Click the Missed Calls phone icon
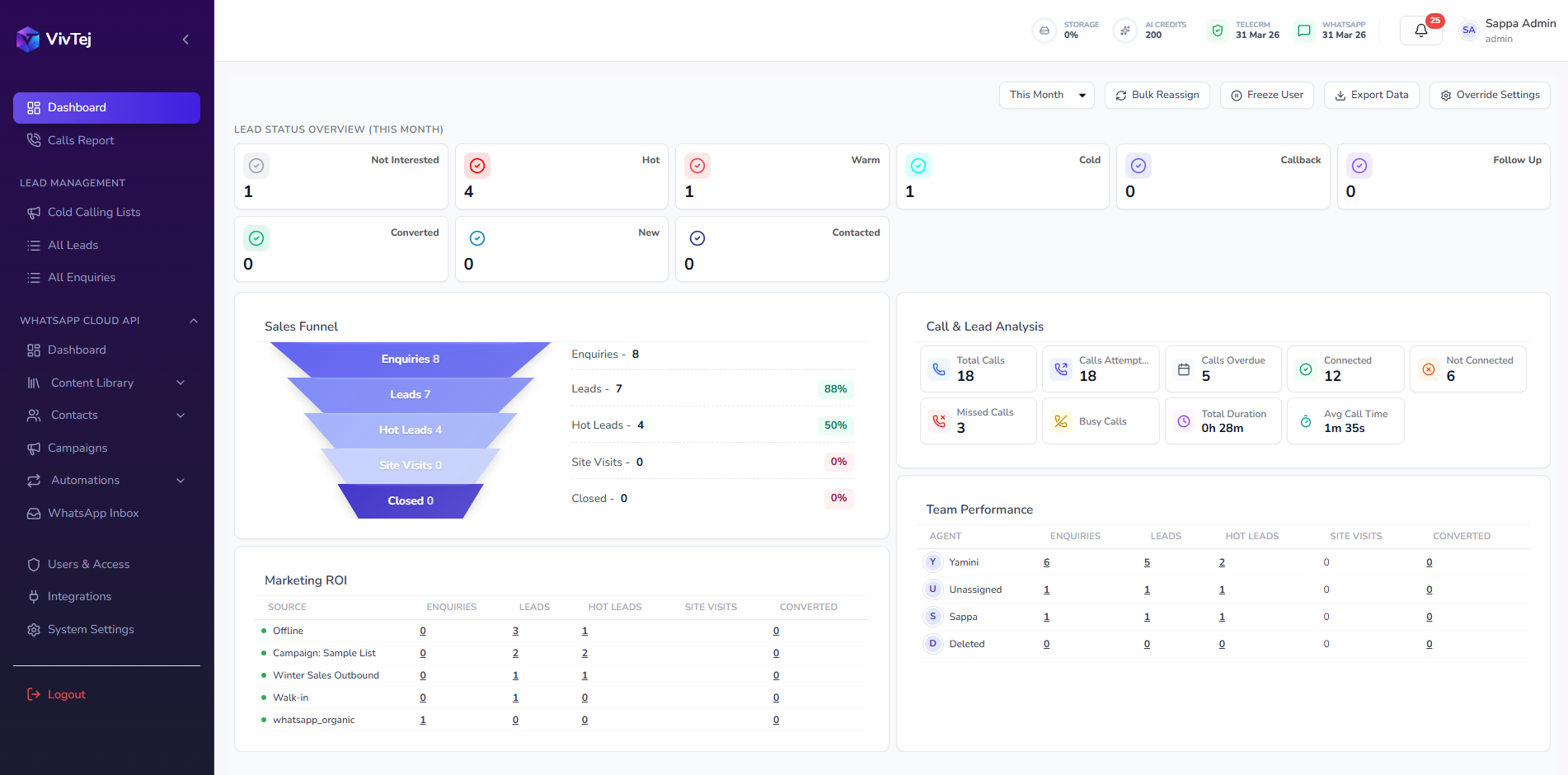Viewport: 1568px width, 775px height. [x=939, y=420]
